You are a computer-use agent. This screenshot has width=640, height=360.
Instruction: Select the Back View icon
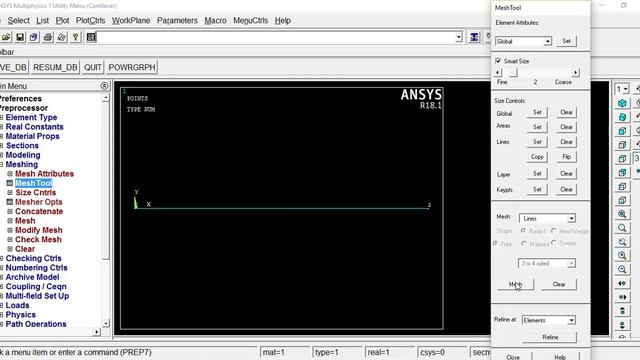[622, 173]
